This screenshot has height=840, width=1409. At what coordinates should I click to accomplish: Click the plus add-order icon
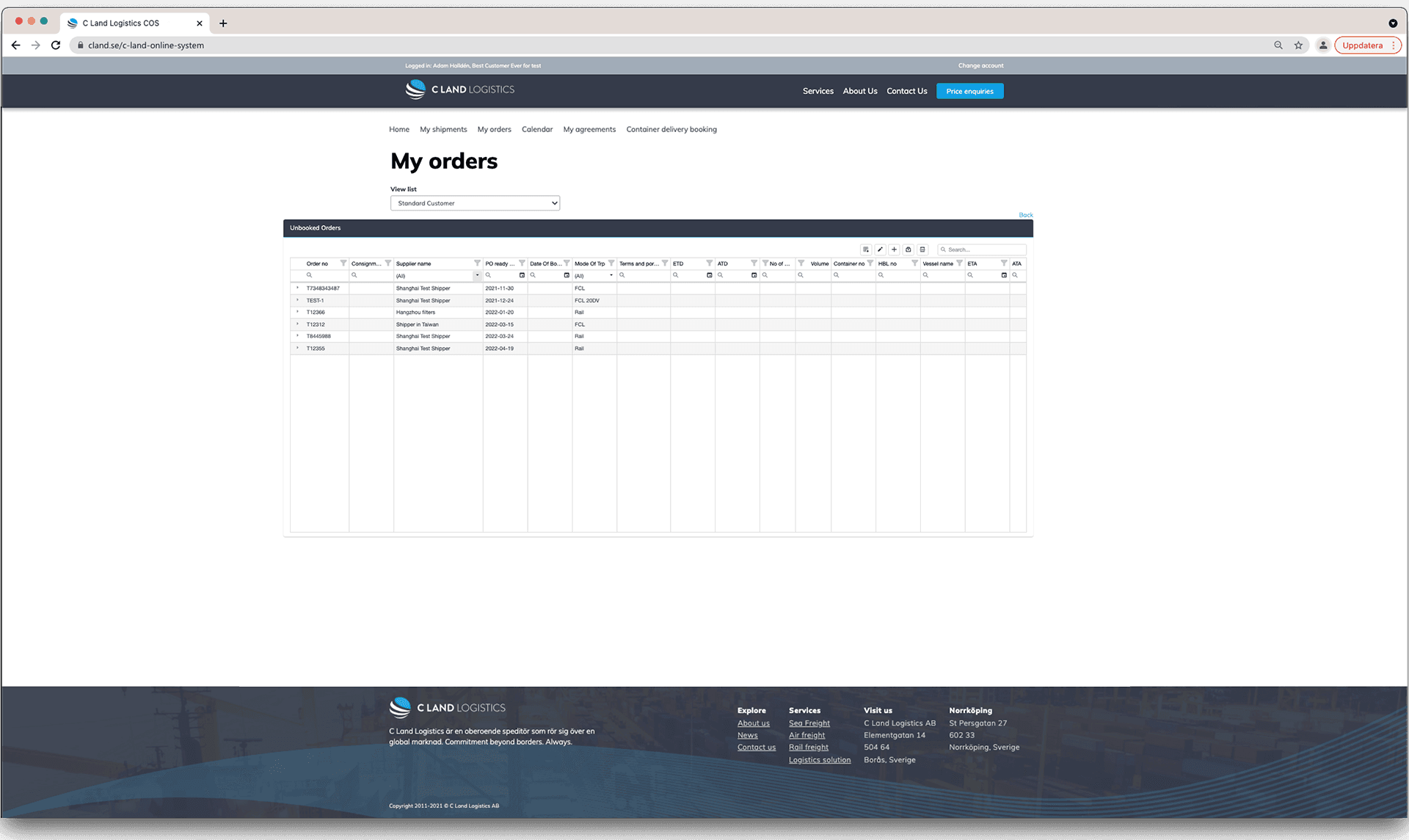pyautogui.click(x=894, y=249)
